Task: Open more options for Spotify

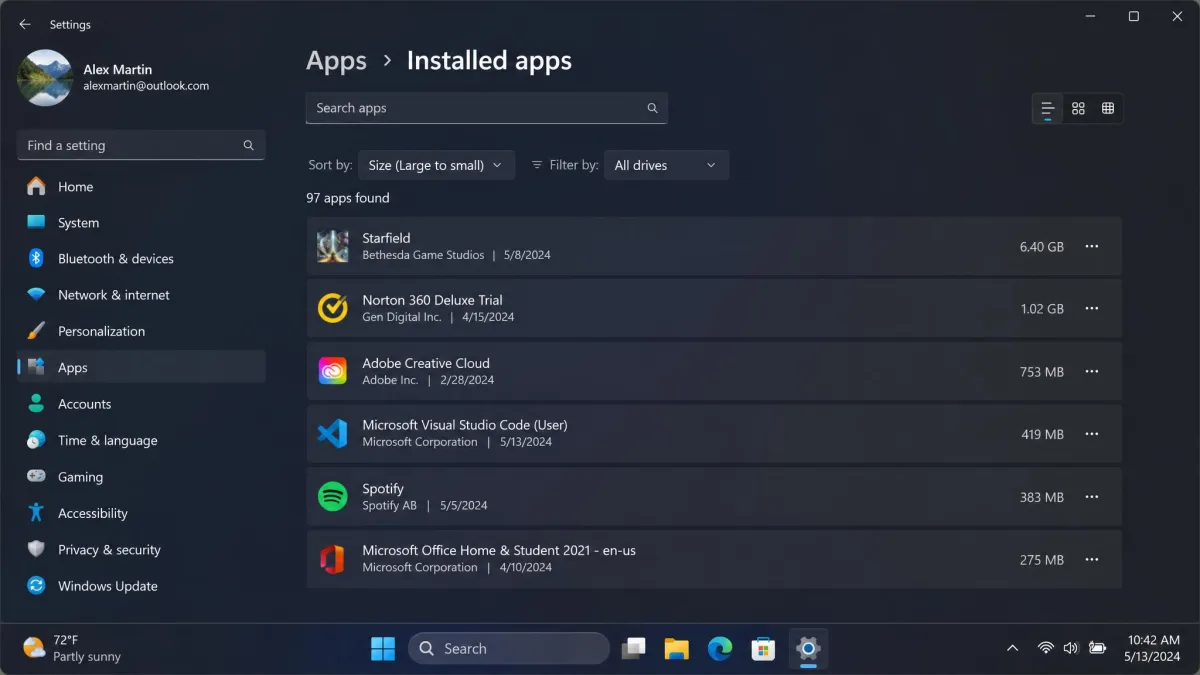Action: point(1092,497)
